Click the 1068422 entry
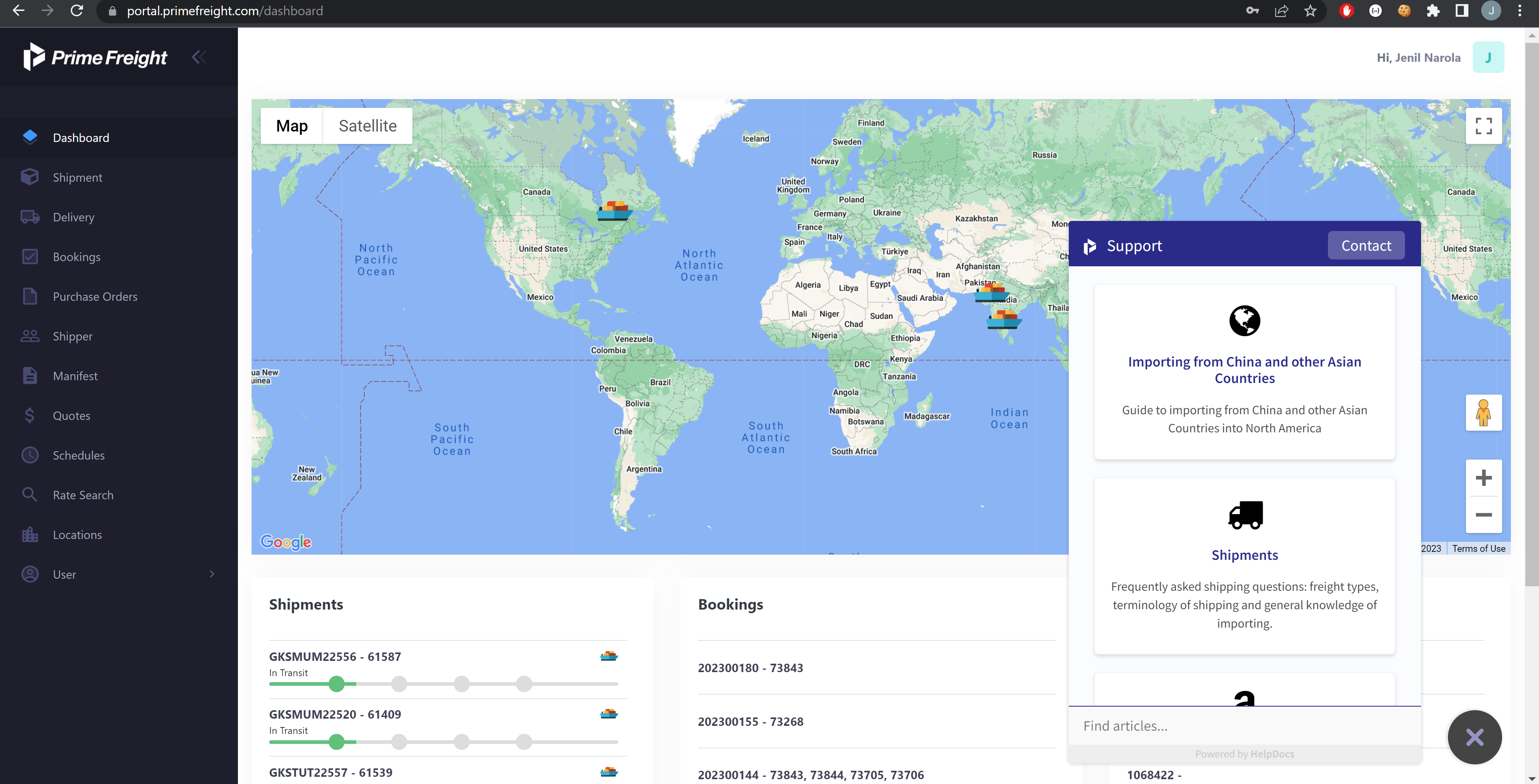This screenshot has height=784, width=1539. click(1154, 774)
